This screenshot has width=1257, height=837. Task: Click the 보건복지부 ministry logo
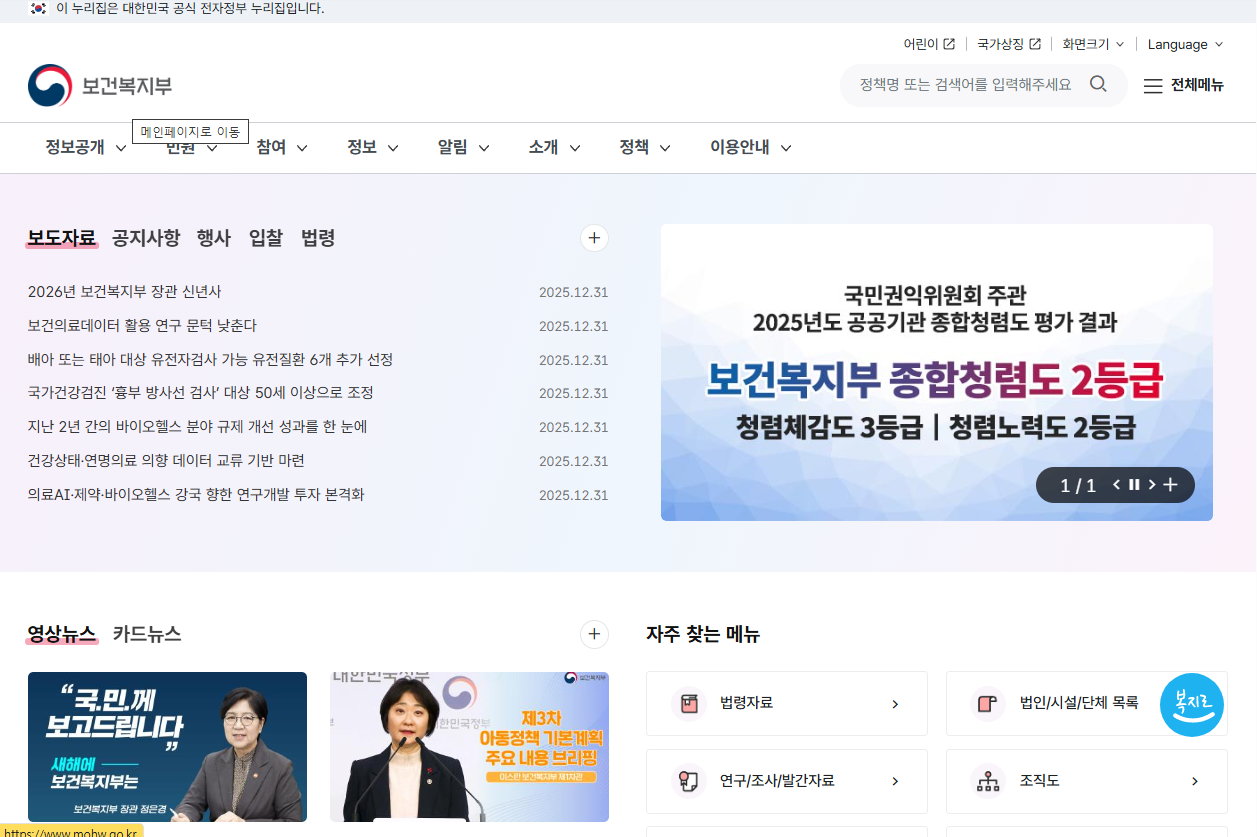coord(98,86)
